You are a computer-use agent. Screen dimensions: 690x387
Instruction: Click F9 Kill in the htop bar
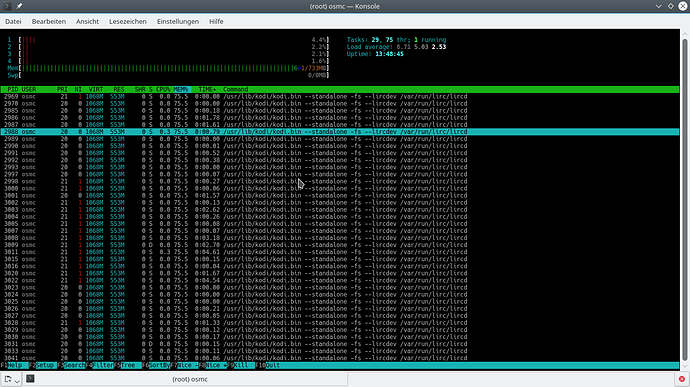[241, 365]
